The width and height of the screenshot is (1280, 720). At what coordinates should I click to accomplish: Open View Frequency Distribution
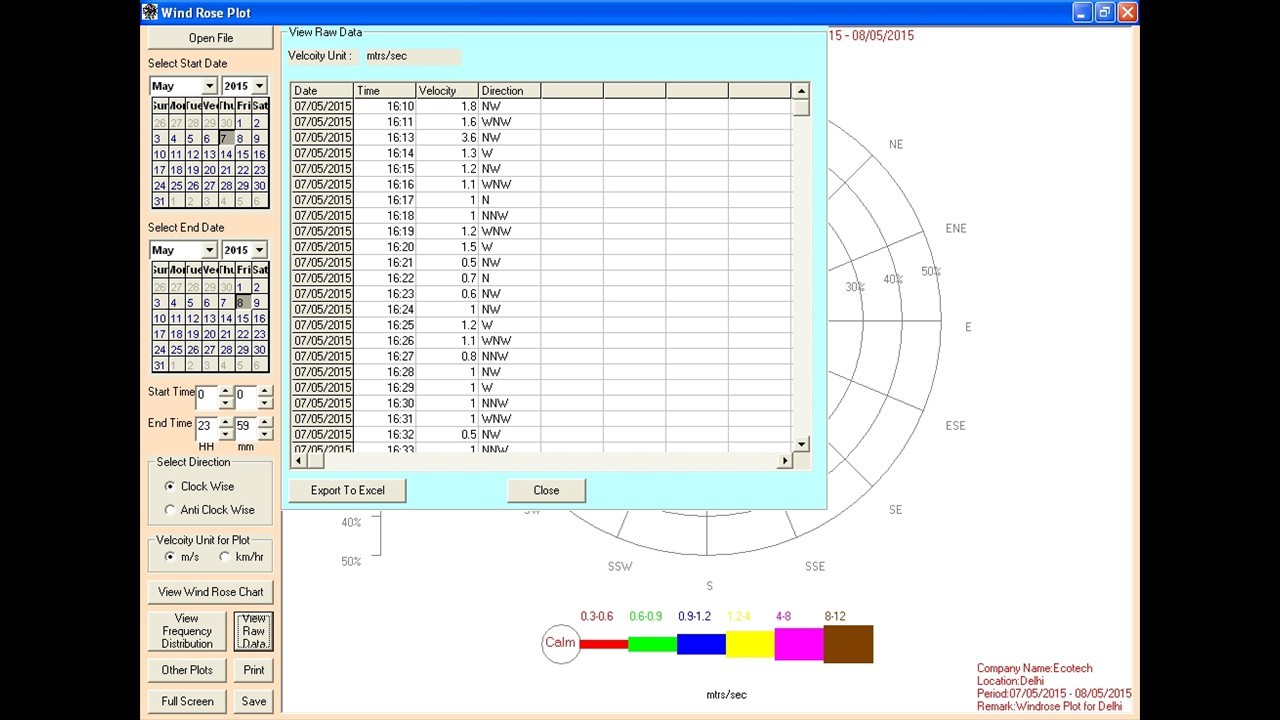coord(187,631)
